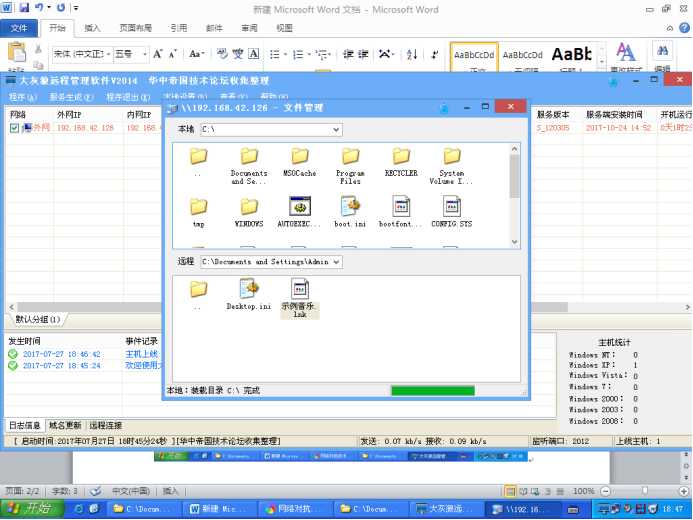Click the Redo icon in Word's quick access toolbar
This screenshot has width=693, height=520.
pos(61,8)
